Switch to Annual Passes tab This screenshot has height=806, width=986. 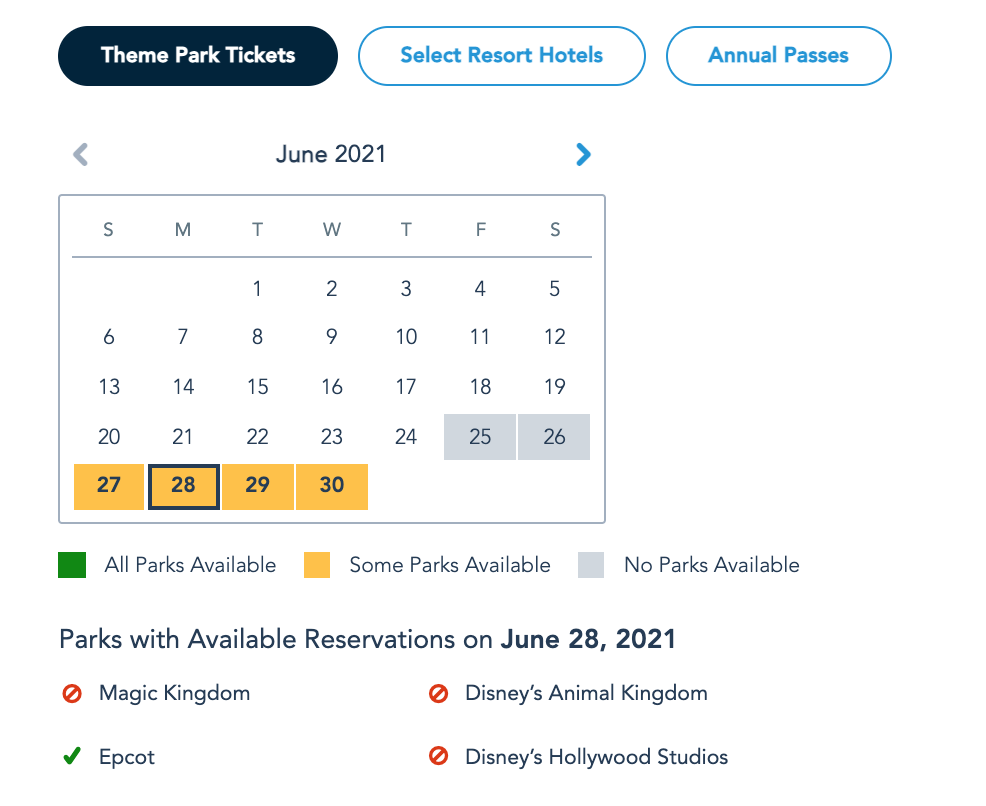click(778, 55)
